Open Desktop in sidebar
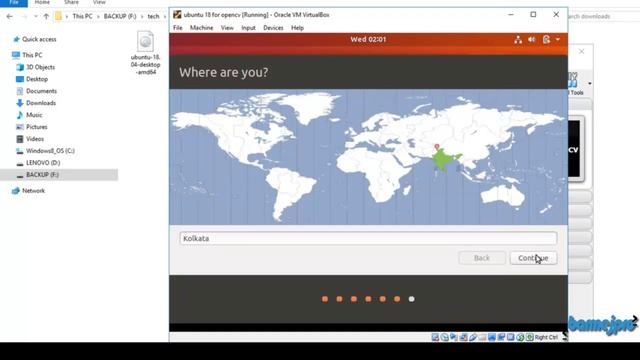Viewport: 640px width, 360px height. 37,79
